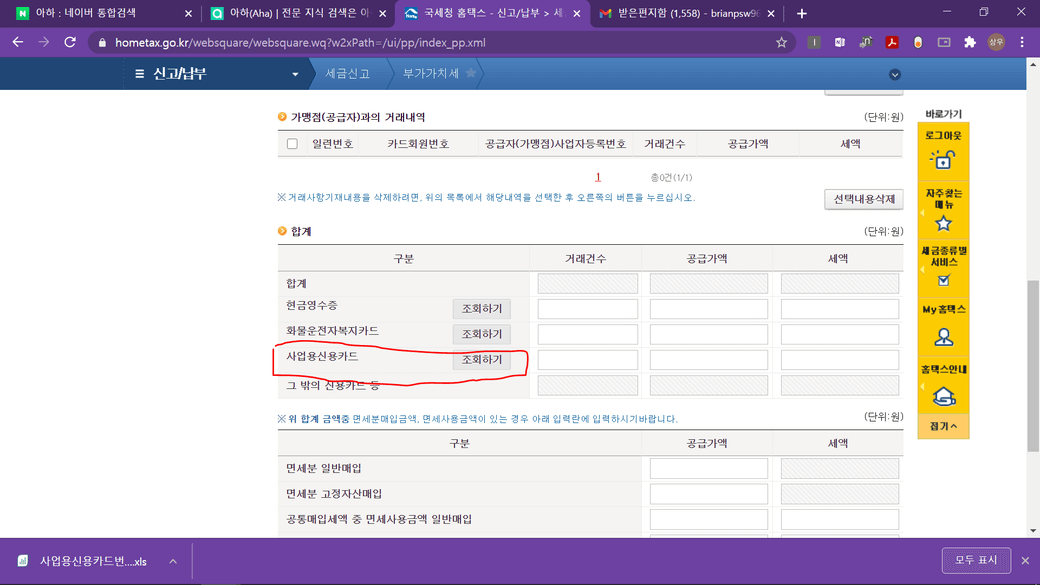Bookmark this page with star icon
The height and width of the screenshot is (585, 1040).
tap(781, 43)
